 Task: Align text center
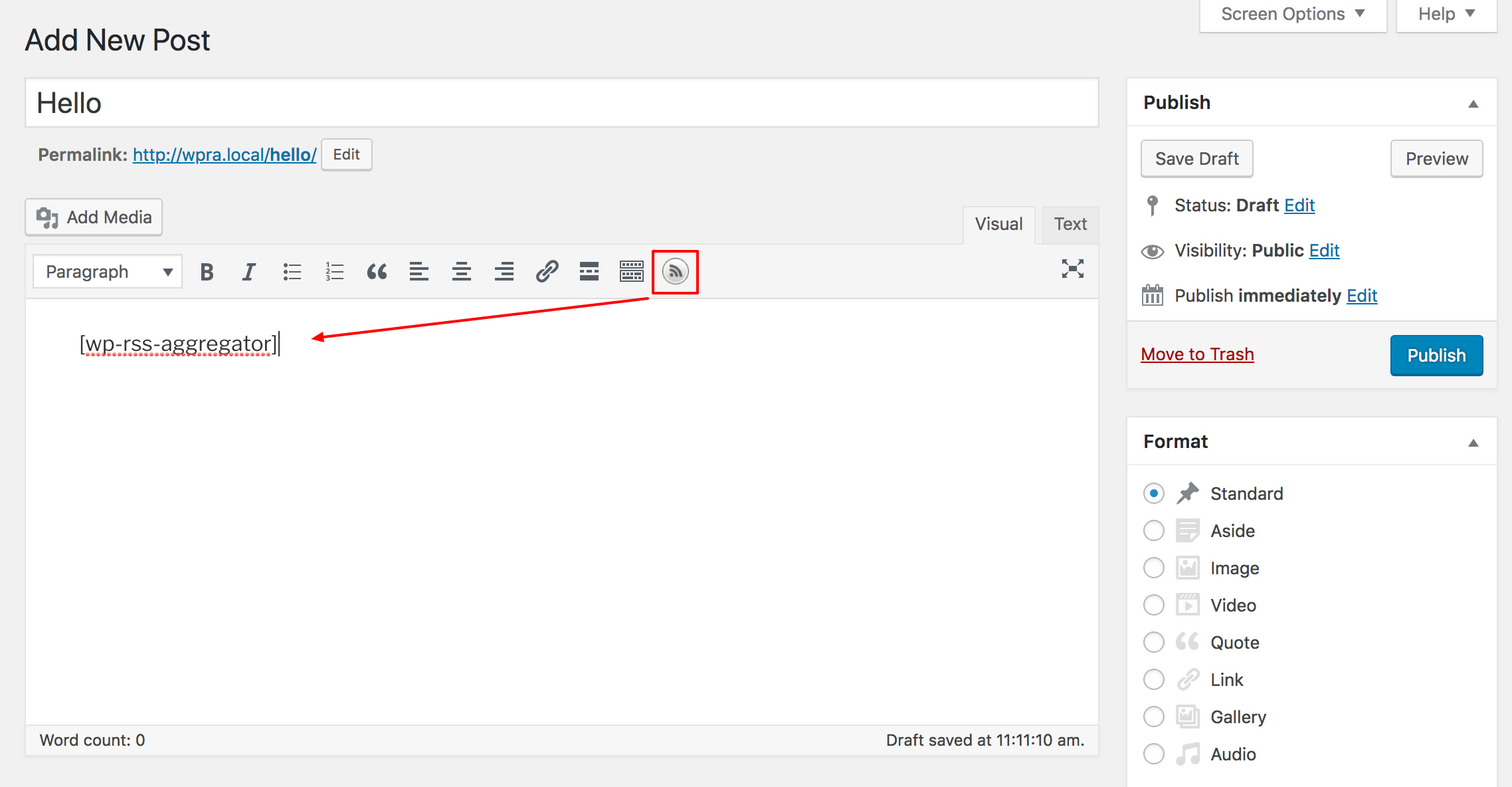click(x=461, y=271)
